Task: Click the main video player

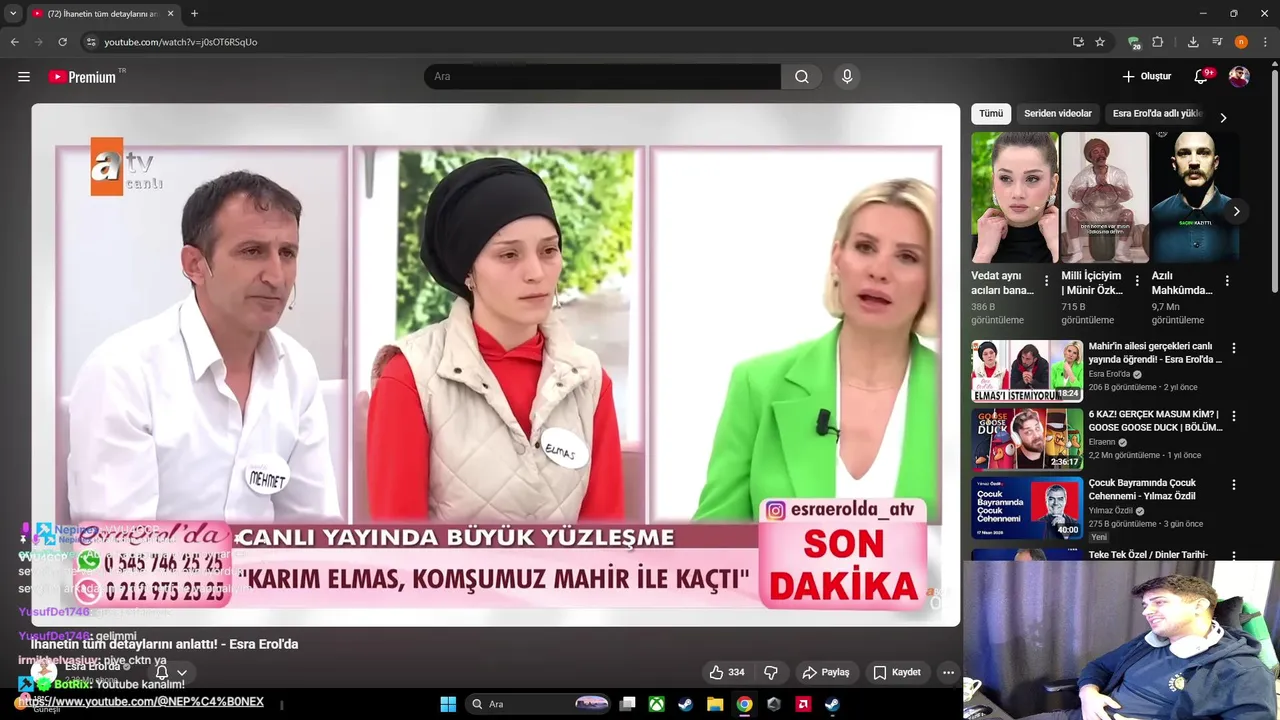Action: coord(495,365)
